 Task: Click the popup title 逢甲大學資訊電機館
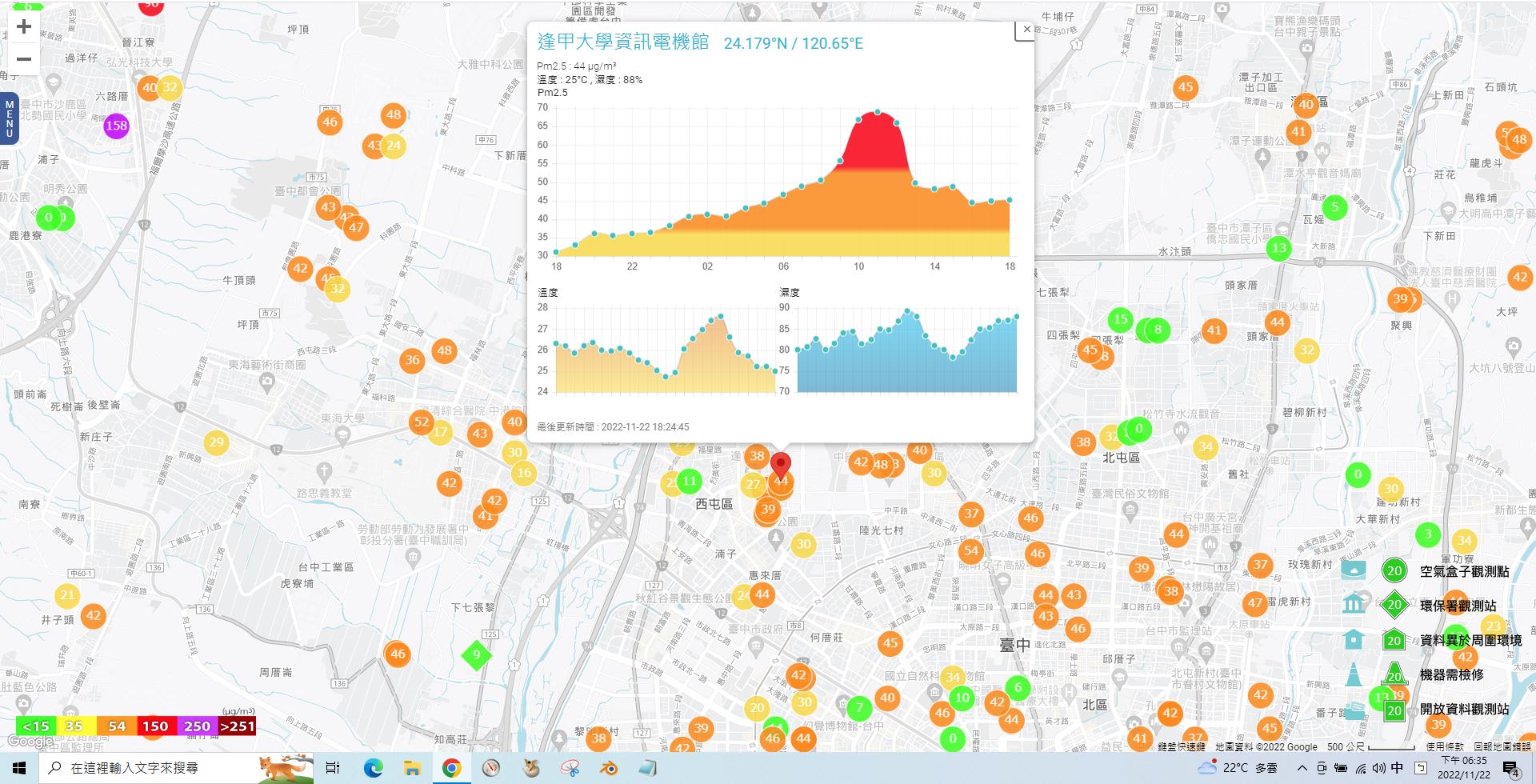pos(622,42)
